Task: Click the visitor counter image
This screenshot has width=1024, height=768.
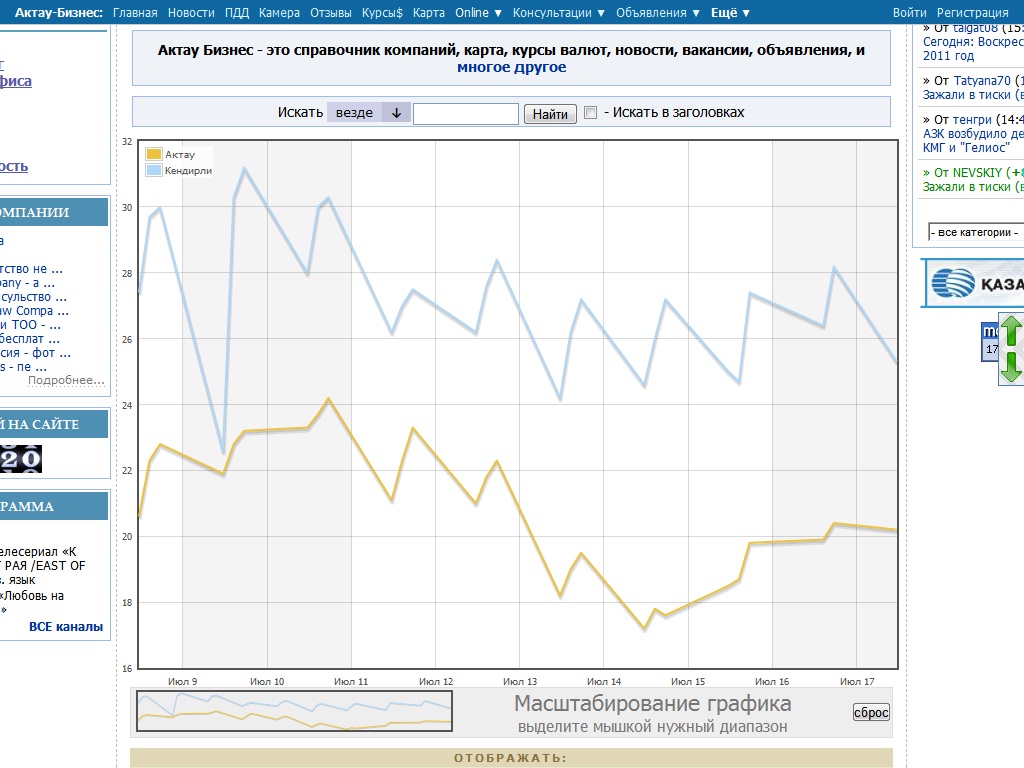Action: click(21, 458)
